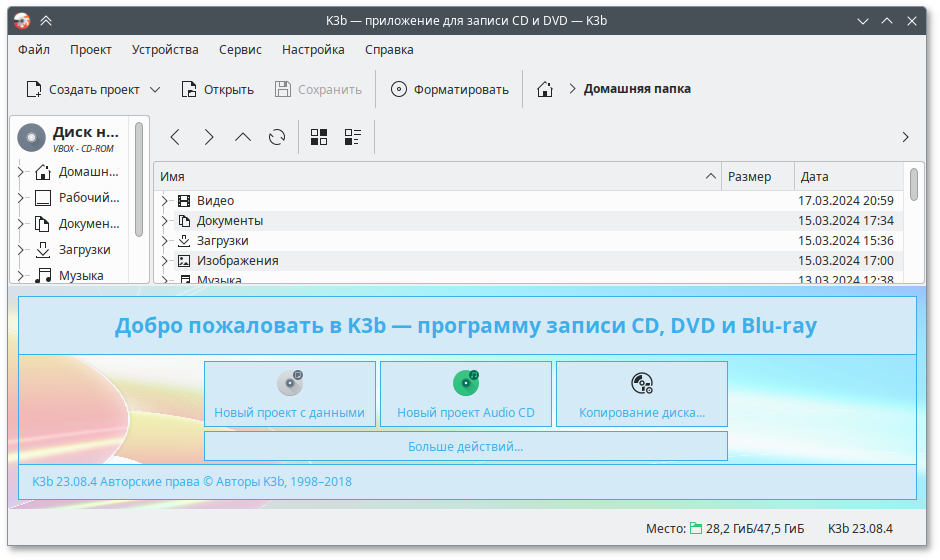Click the date 15.03.2024 17:34

[x=846, y=221]
